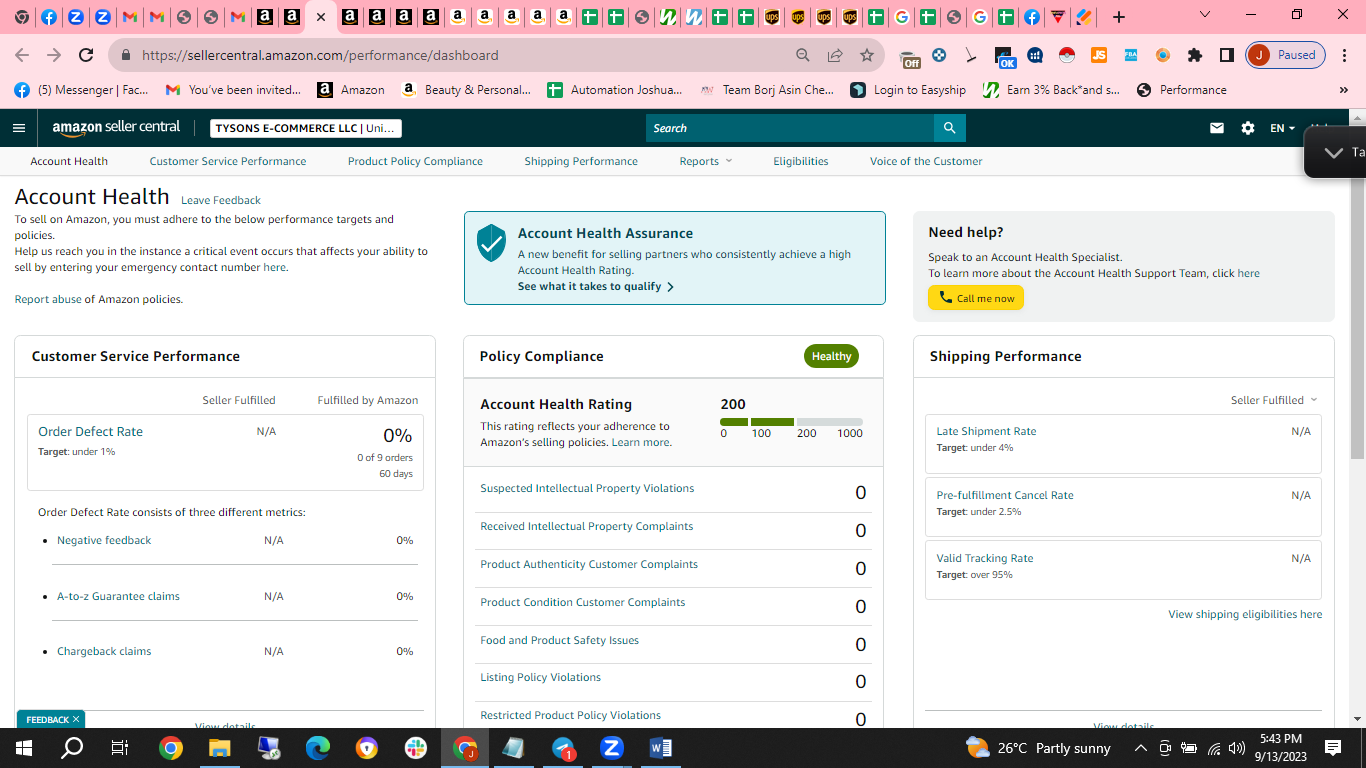This screenshot has height=768, width=1366.
Task: Open the Voice of the Customer tab
Action: click(926, 161)
